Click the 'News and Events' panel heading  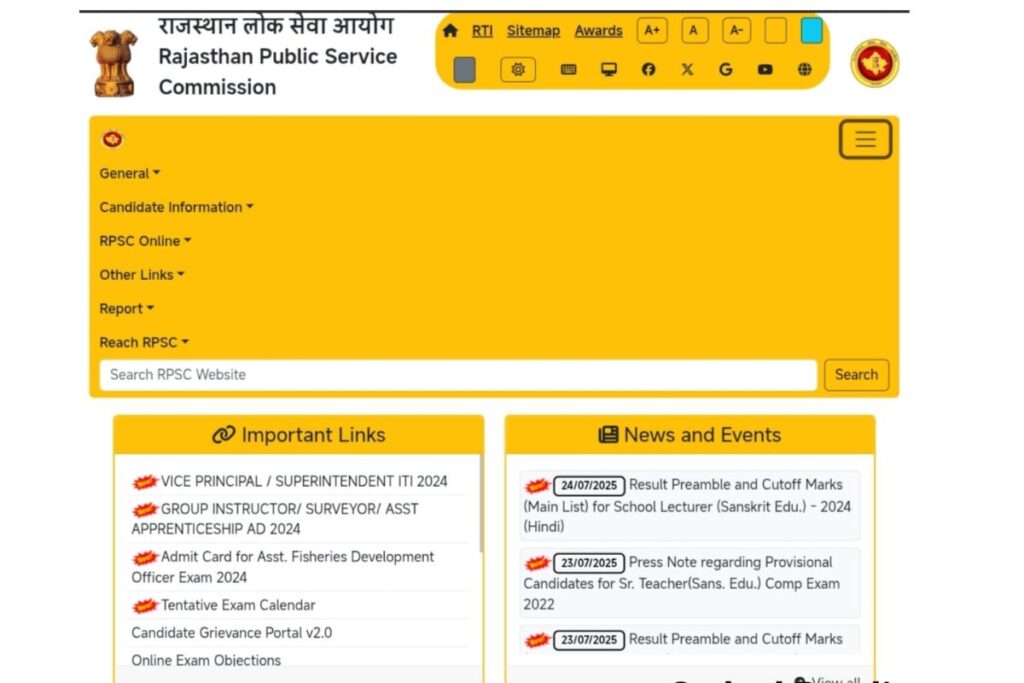coord(702,435)
